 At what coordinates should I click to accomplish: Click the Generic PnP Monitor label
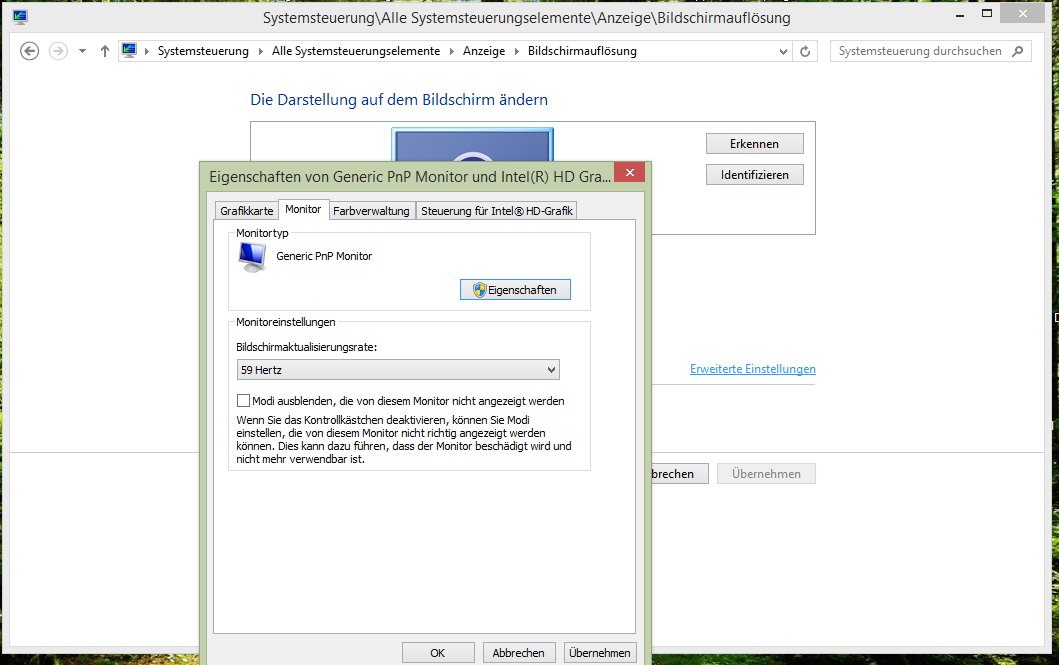pos(324,256)
